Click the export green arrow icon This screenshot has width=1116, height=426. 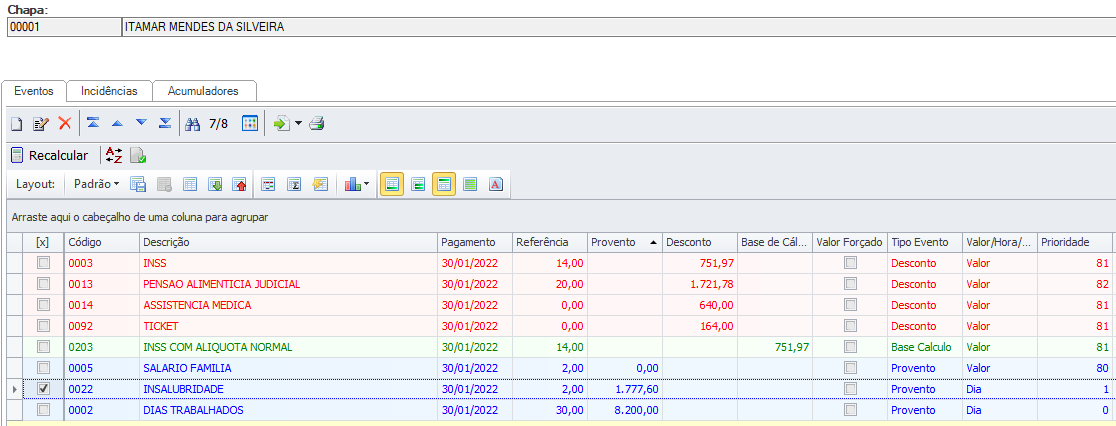click(281, 124)
